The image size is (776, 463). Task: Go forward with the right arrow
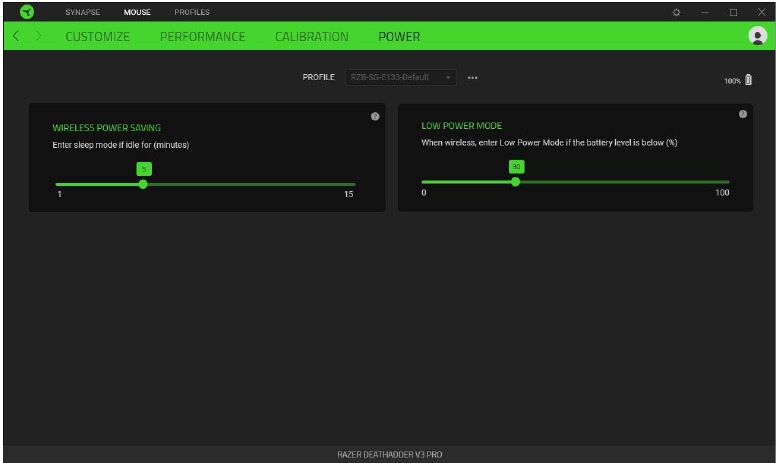[38, 36]
